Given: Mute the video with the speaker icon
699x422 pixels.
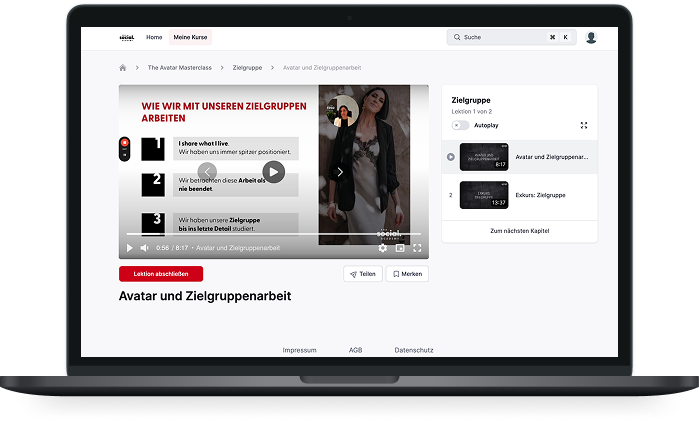Looking at the screenshot, I should (x=144, y=248).
